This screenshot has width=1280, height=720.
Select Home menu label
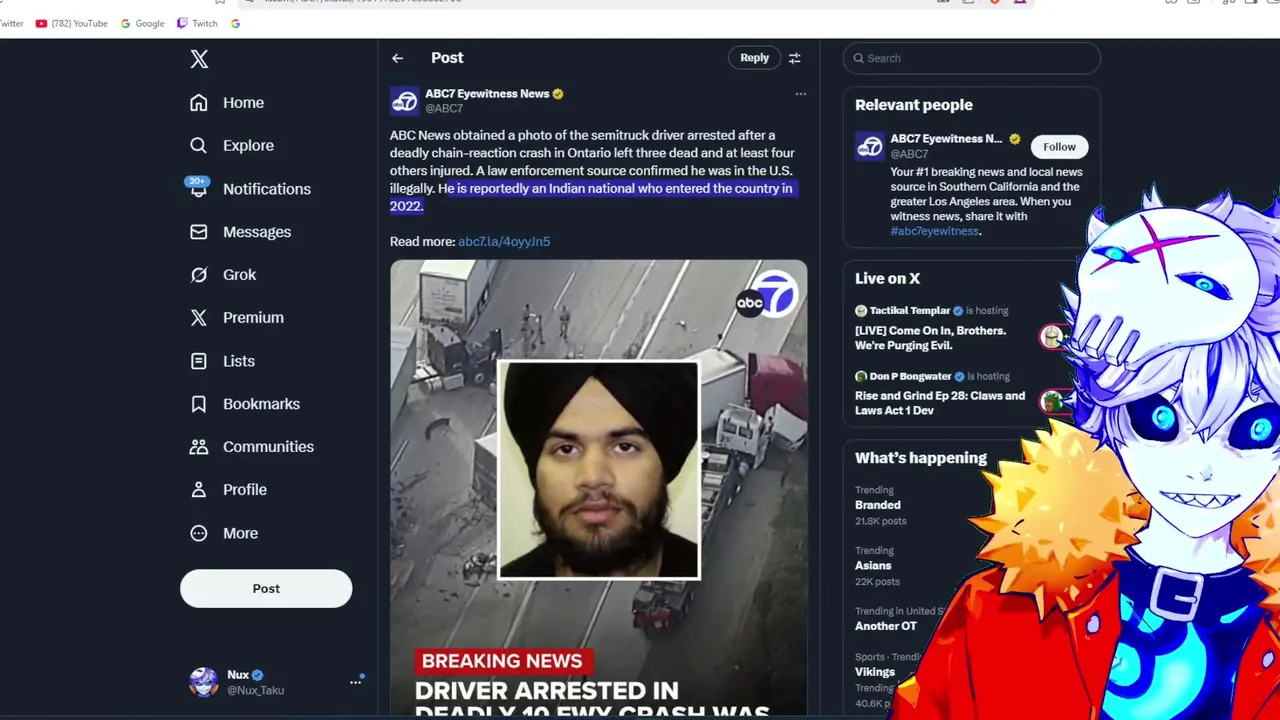point(243,102)
